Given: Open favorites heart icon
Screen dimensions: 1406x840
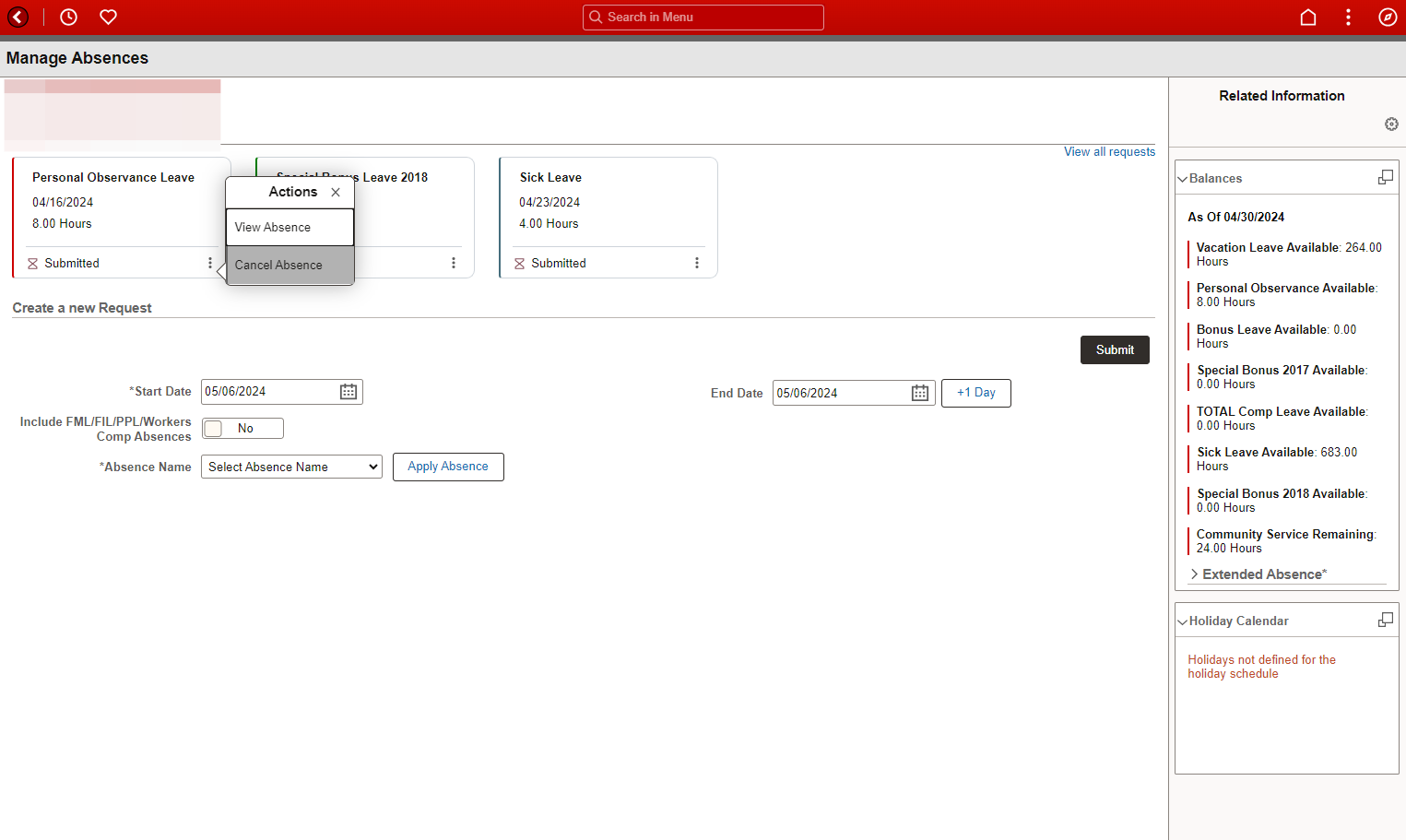Looking at the screenshot, I should 108,17.
